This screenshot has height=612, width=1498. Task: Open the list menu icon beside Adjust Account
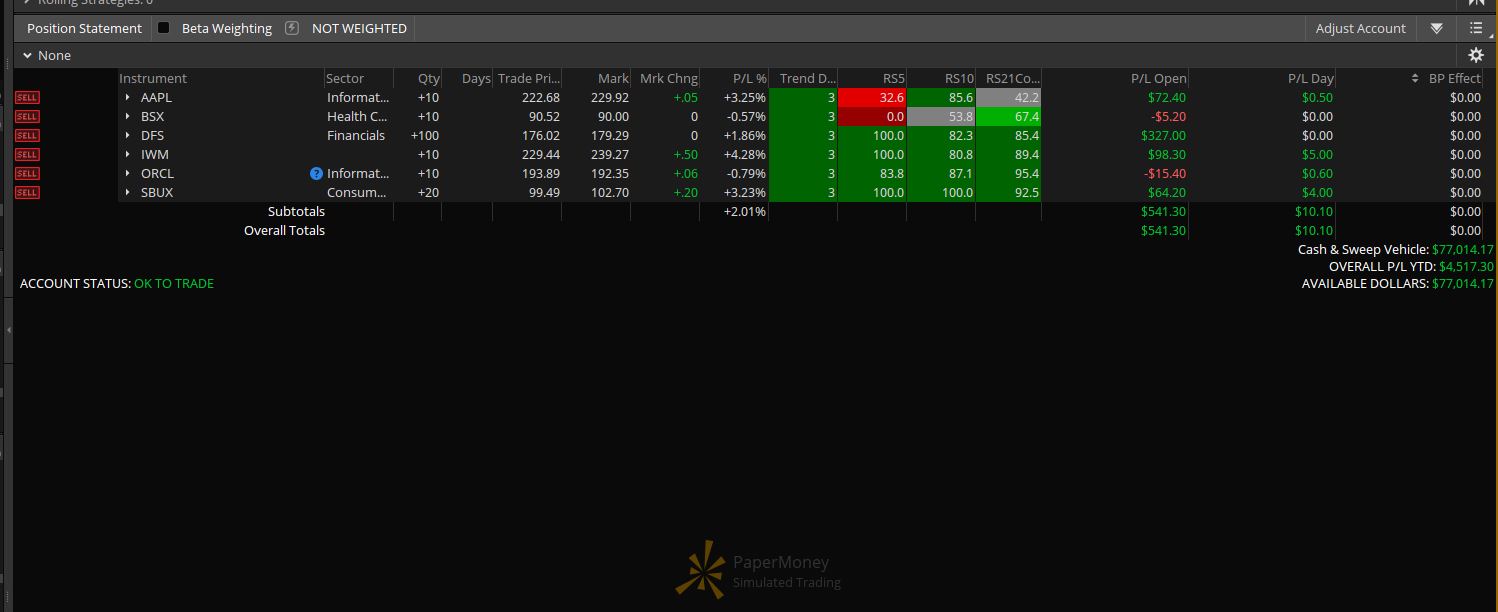pos(1476,29)
